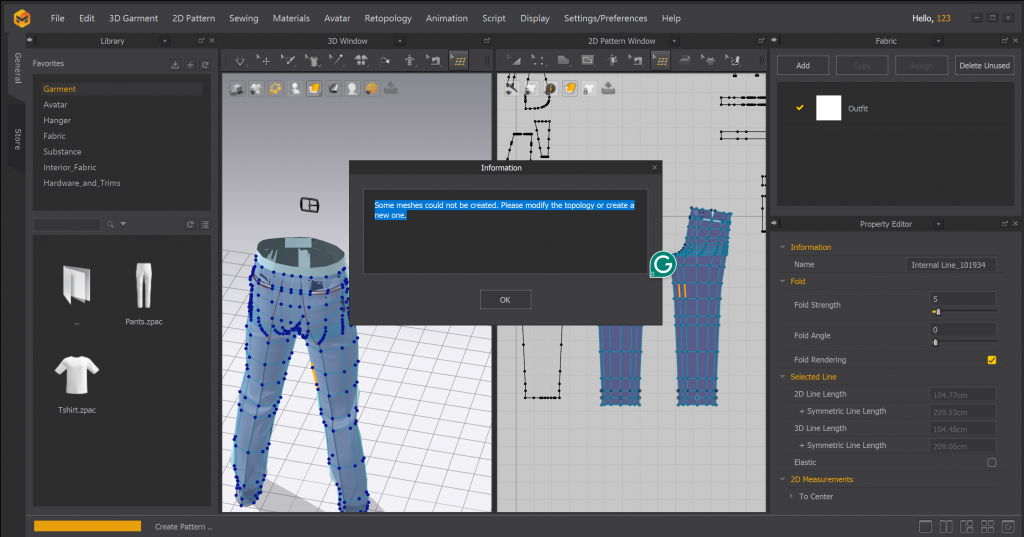Image resolution: width=1024 pixels, height=537 pixels.
Task: Click the Simulate arrow icon in 3D toolbar
Action: click(x=240, y=61)
